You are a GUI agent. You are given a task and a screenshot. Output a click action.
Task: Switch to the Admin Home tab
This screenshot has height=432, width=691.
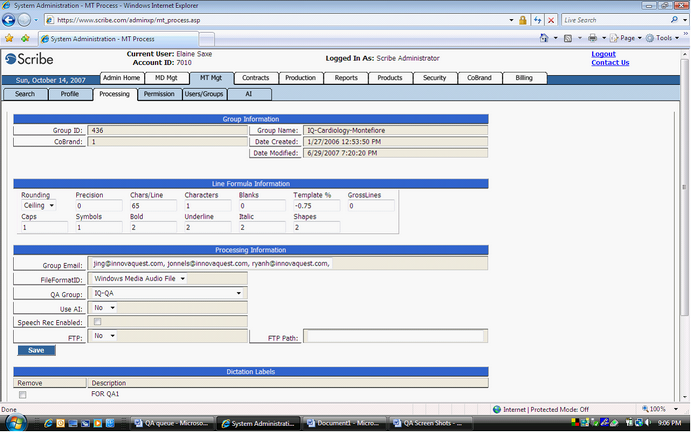coord(121,78)
